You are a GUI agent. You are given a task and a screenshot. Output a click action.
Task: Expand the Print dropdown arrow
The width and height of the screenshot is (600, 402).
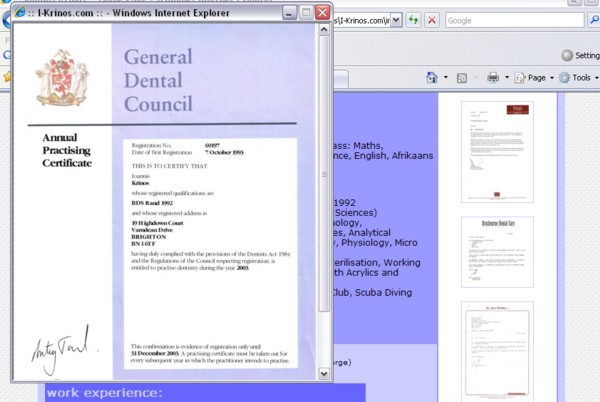[507, 78]
